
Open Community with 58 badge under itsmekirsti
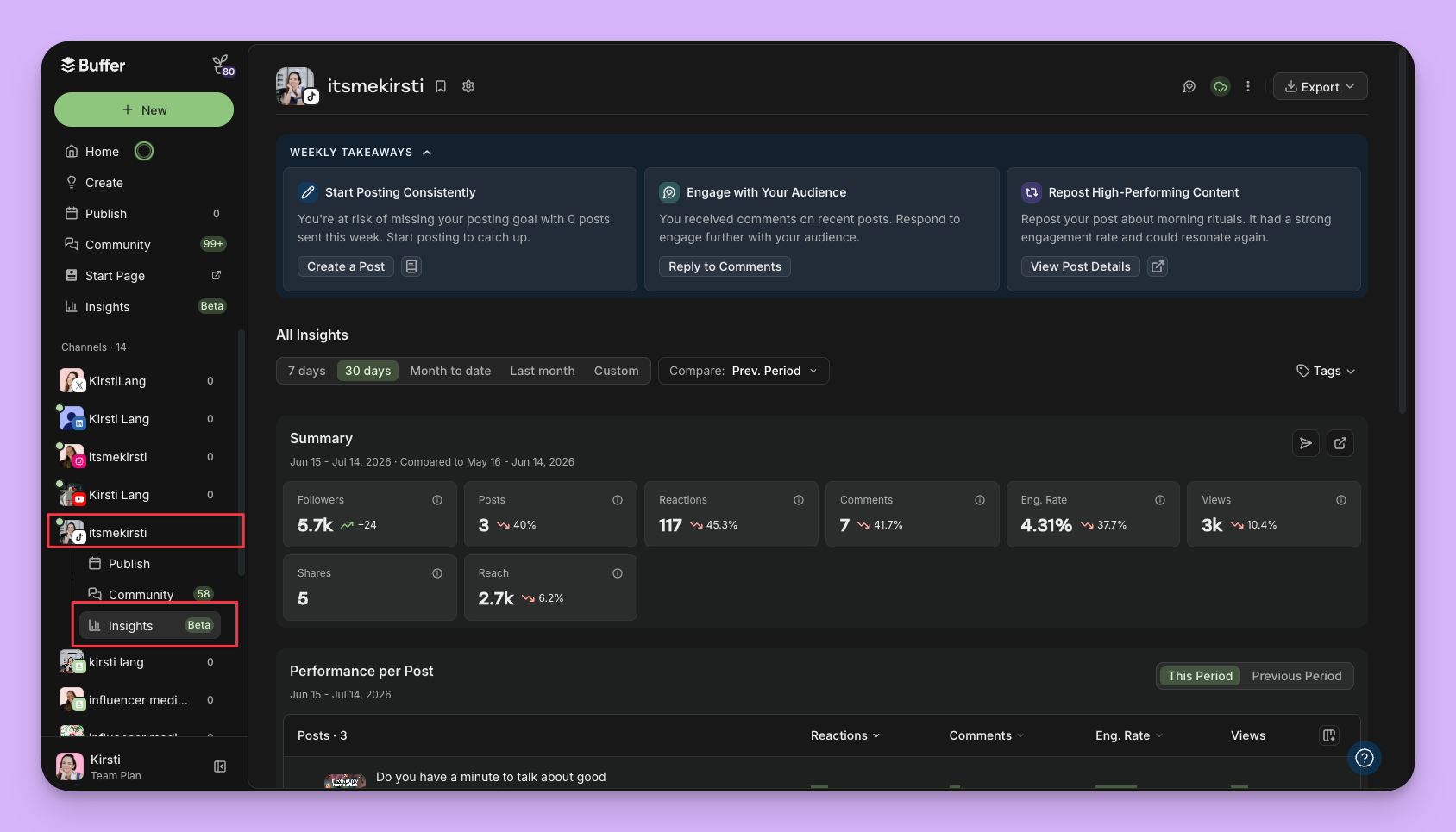[151, 594]
